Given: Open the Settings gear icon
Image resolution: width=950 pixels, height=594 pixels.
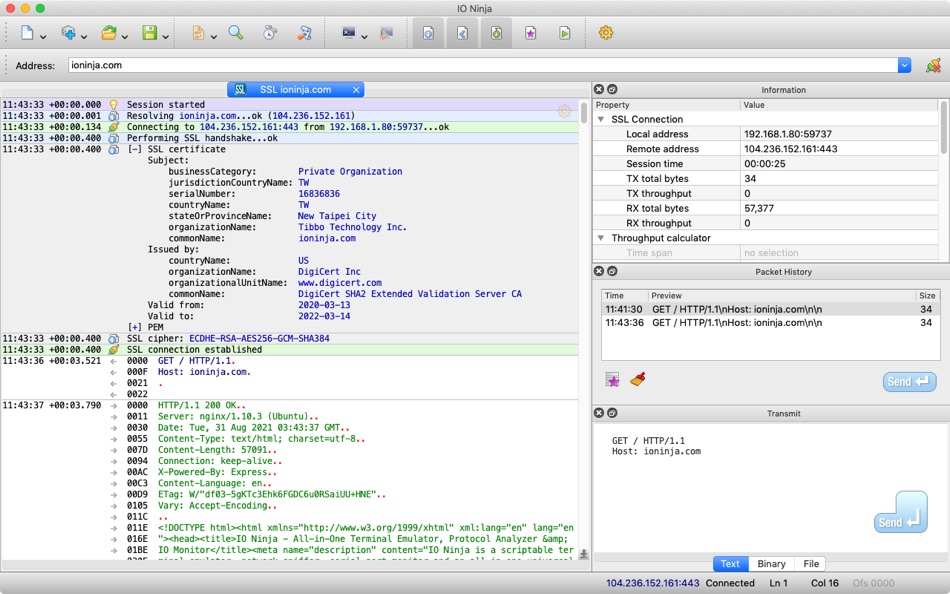Looking at the screenshot, I should point(606,33).
